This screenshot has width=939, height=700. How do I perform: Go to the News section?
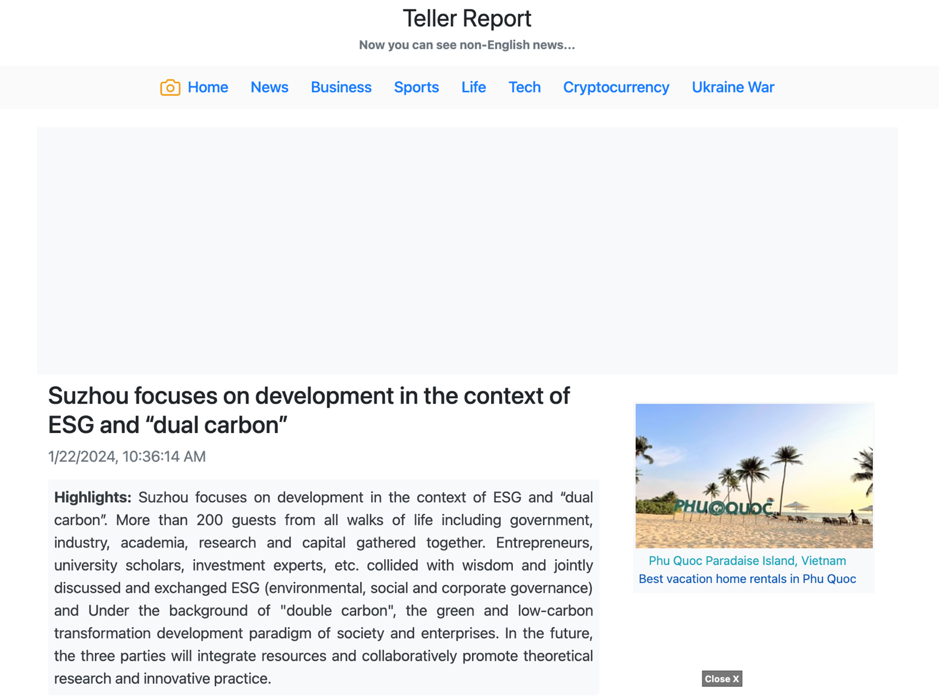click(269, 87)
